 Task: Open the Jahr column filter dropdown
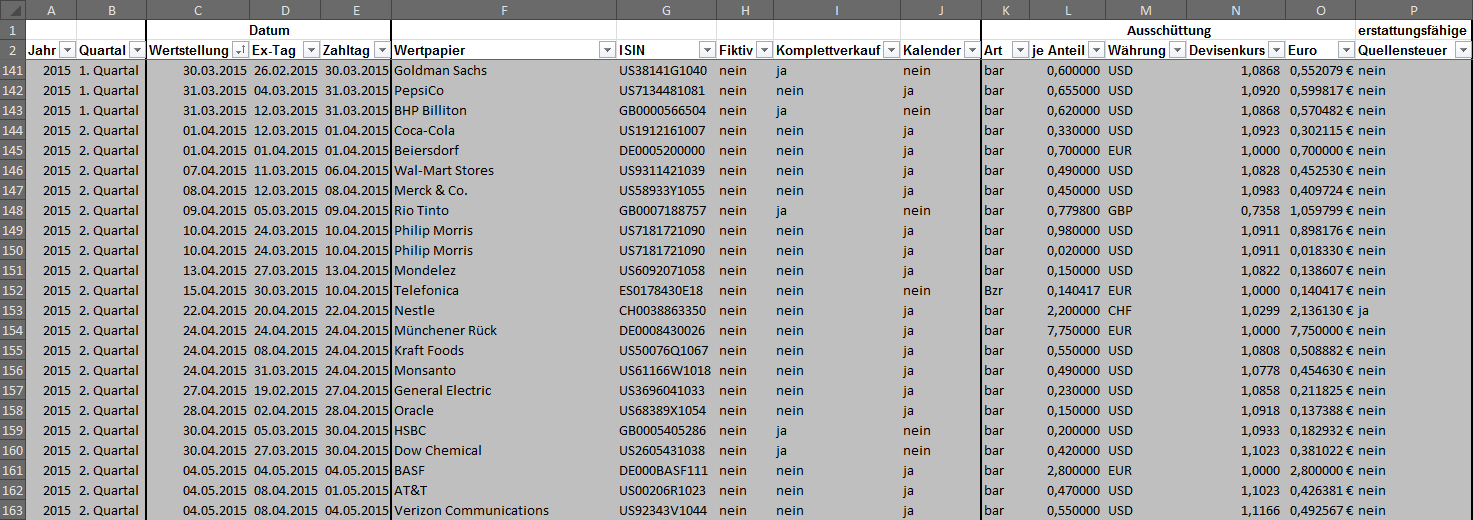point(67,50)
